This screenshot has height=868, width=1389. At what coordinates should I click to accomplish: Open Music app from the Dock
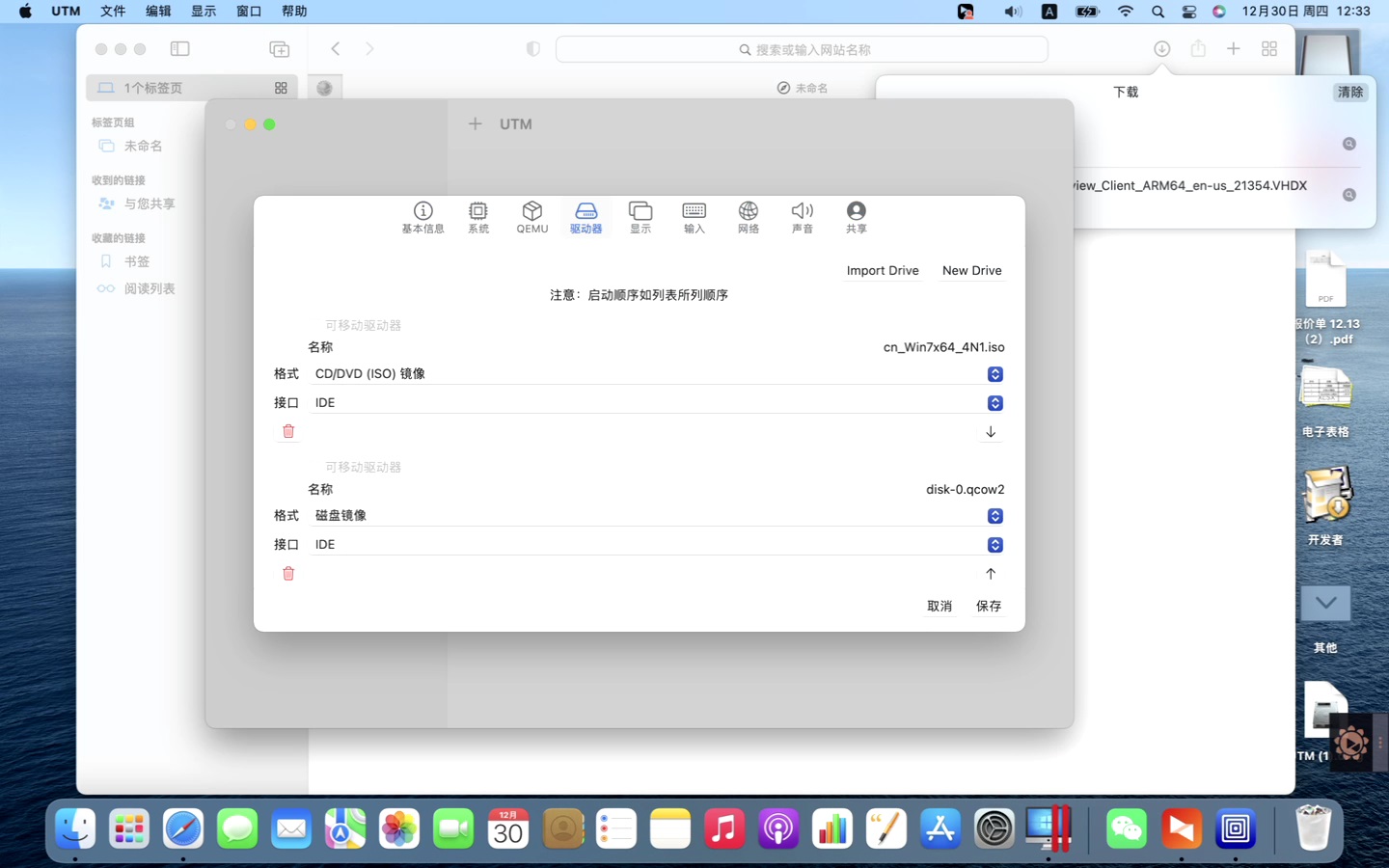(724, 827)
